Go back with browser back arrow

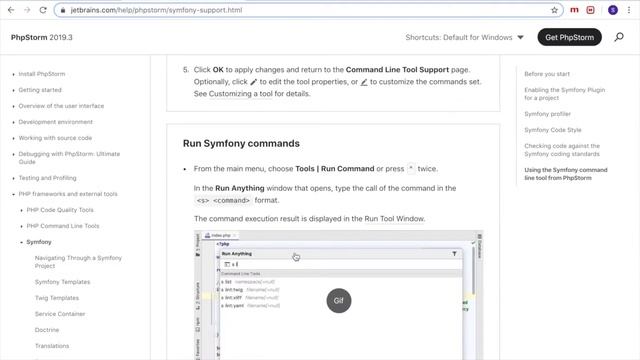pyautogui.click(x=11, y=10)
